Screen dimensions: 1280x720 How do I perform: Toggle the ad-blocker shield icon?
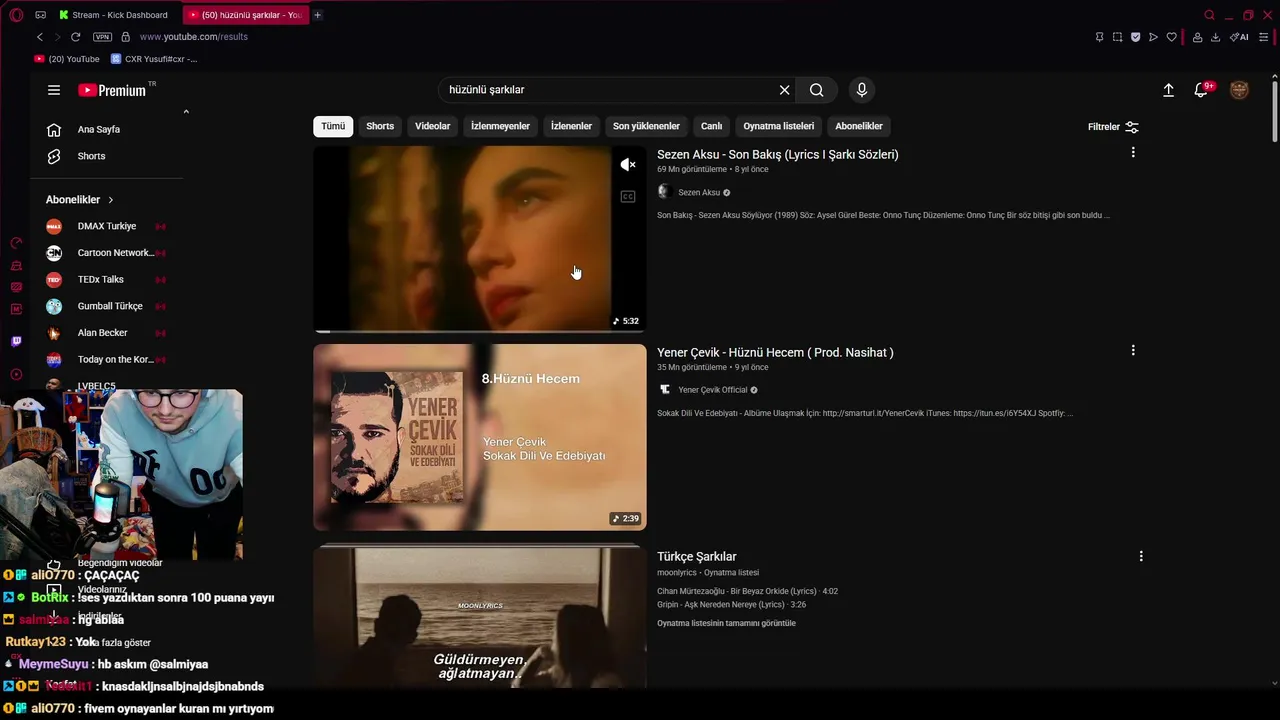tap(1135, 37)
